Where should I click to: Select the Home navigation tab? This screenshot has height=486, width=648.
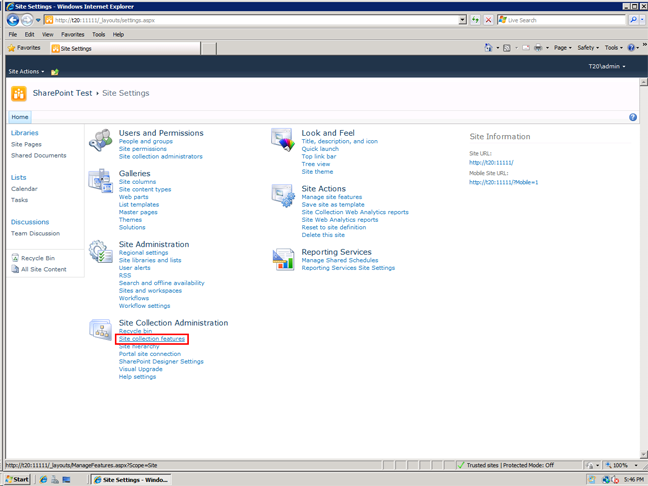(x=20, y=117)
